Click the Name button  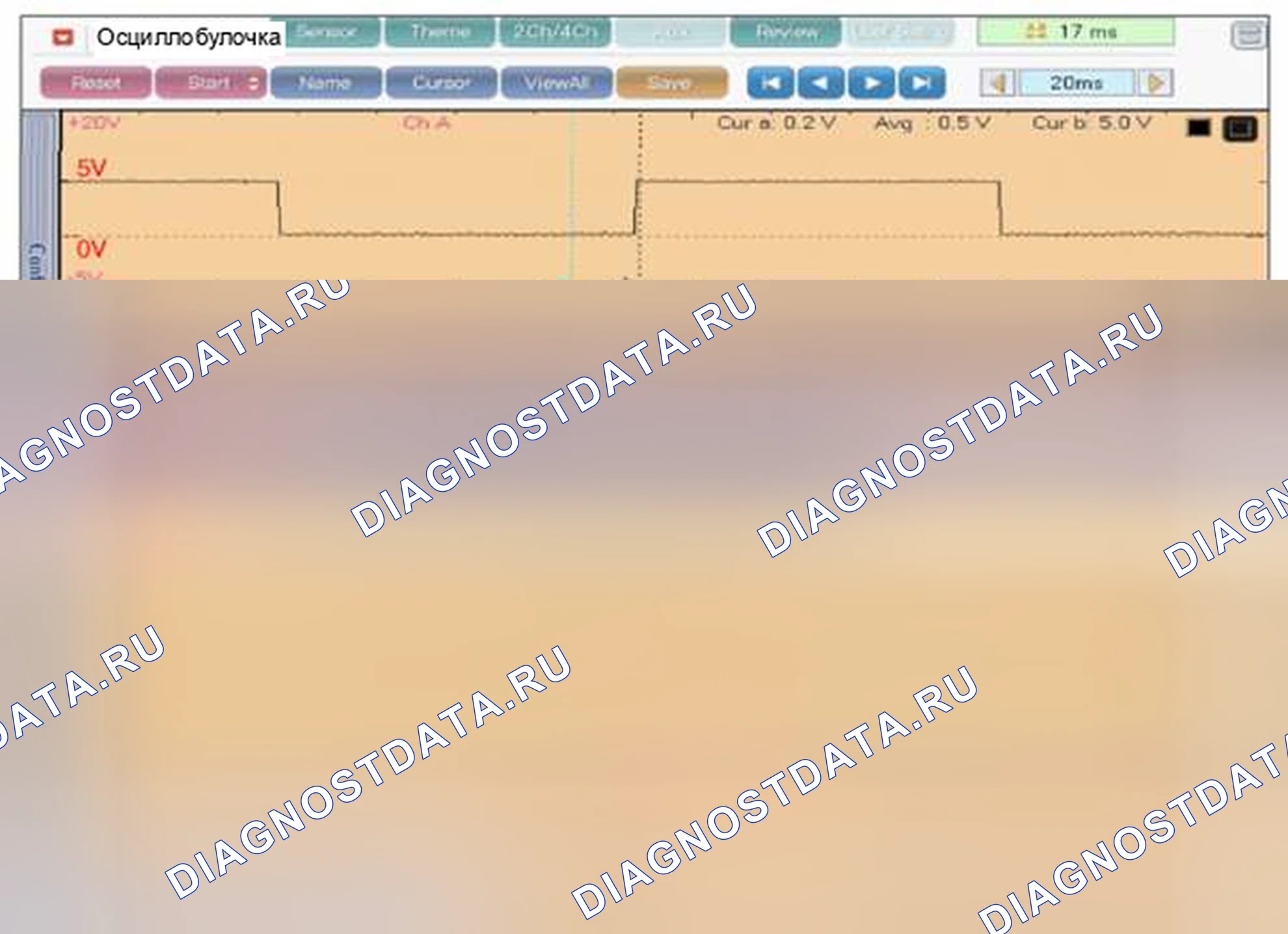pos(325,83)
